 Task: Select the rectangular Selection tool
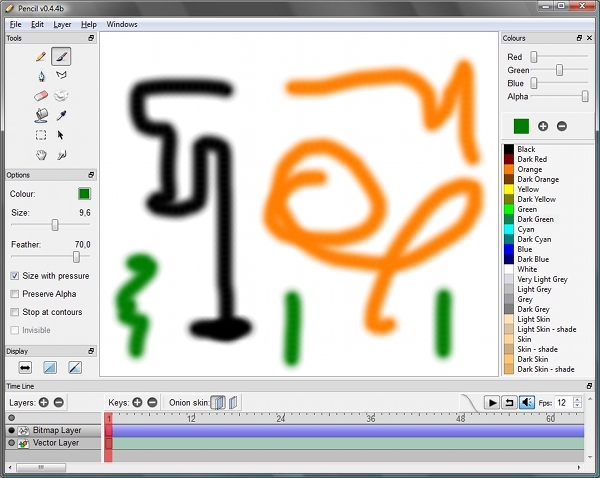click(x=41, y=135)
